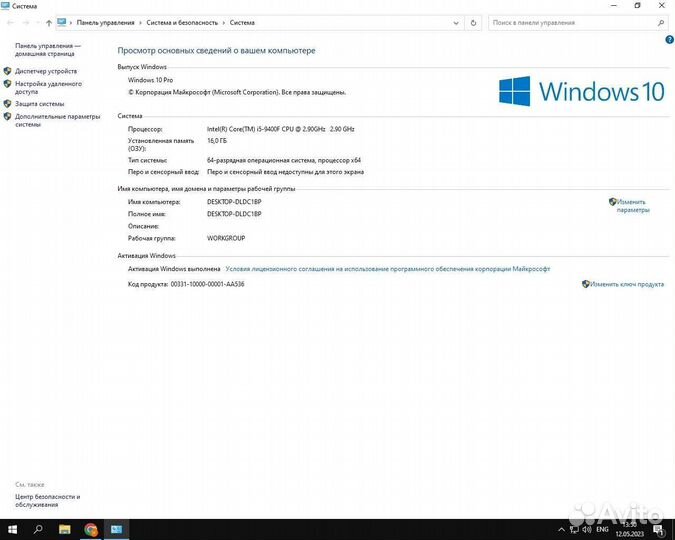Click the blue help question mark icon
The height and width of the screenshot is (540, 675).
[x=669, y=39]
